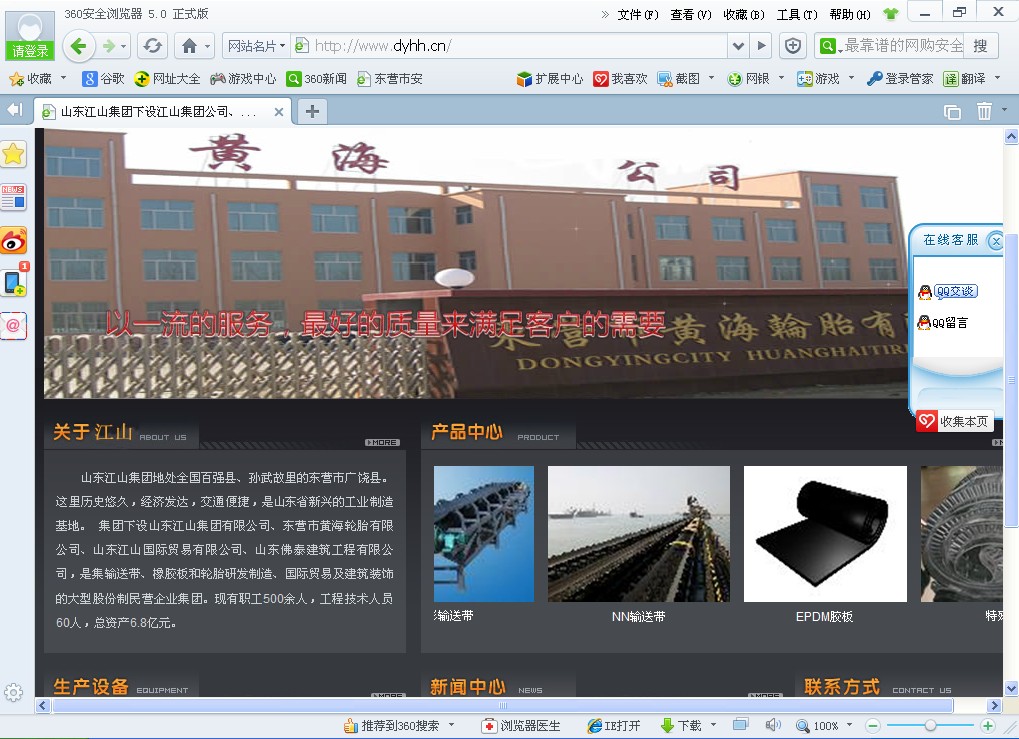Close the 山东江山集团 tab

click(x=279, y=112)
